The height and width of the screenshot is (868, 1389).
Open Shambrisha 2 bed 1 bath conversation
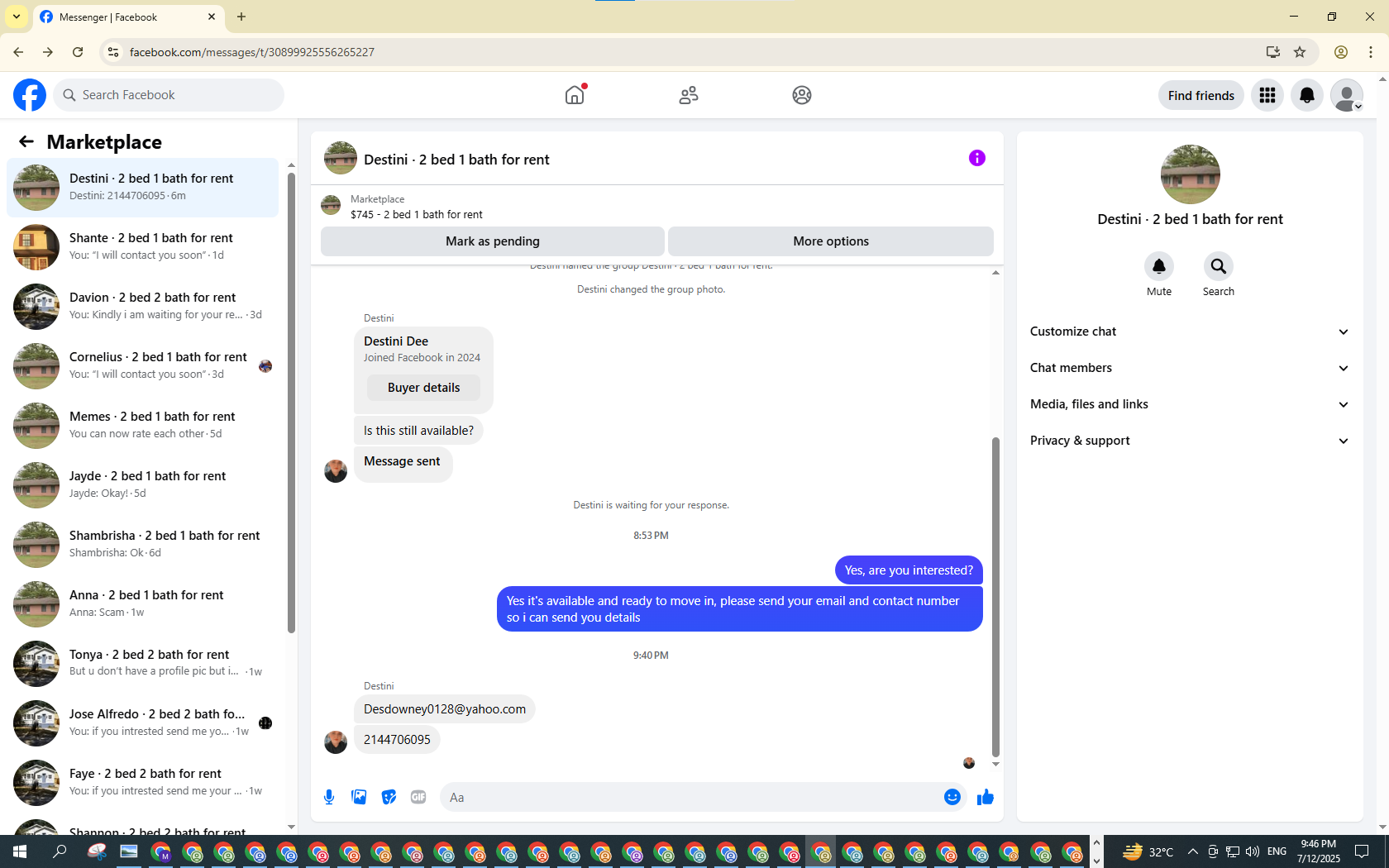142,545
